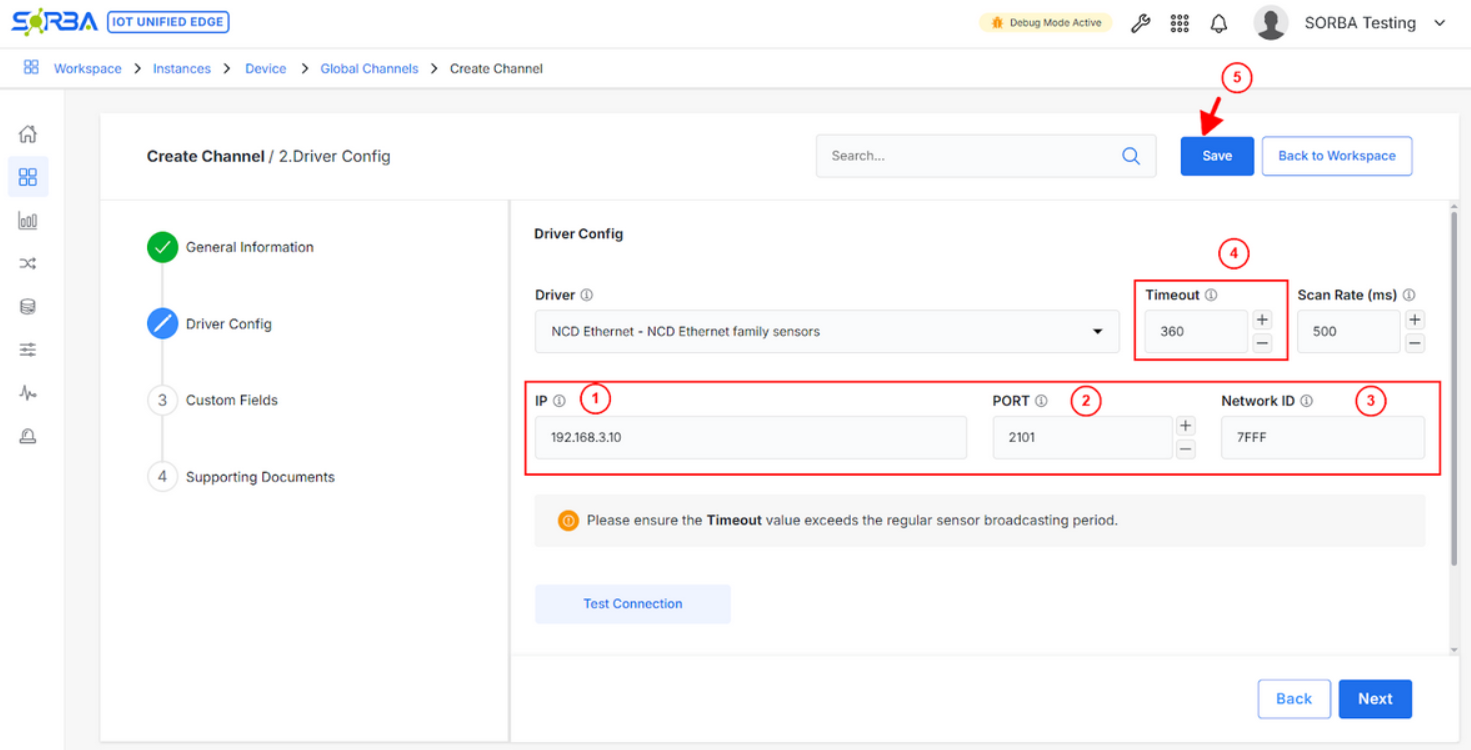Click the wrench tools icon in header
Viewport: 1471px width, 750px height.
[x=1140, y=23]
